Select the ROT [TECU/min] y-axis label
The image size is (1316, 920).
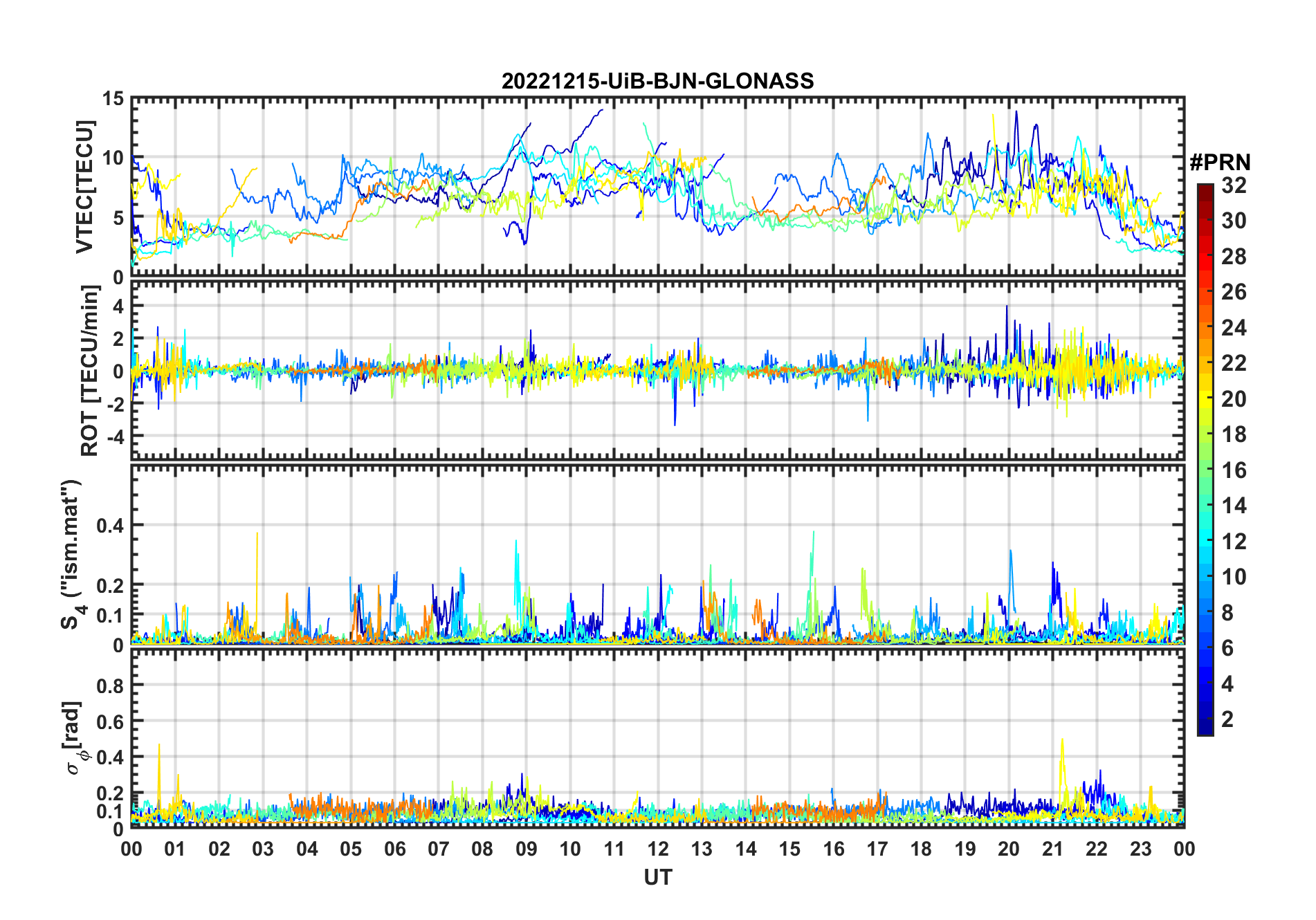tap(90, 371)
